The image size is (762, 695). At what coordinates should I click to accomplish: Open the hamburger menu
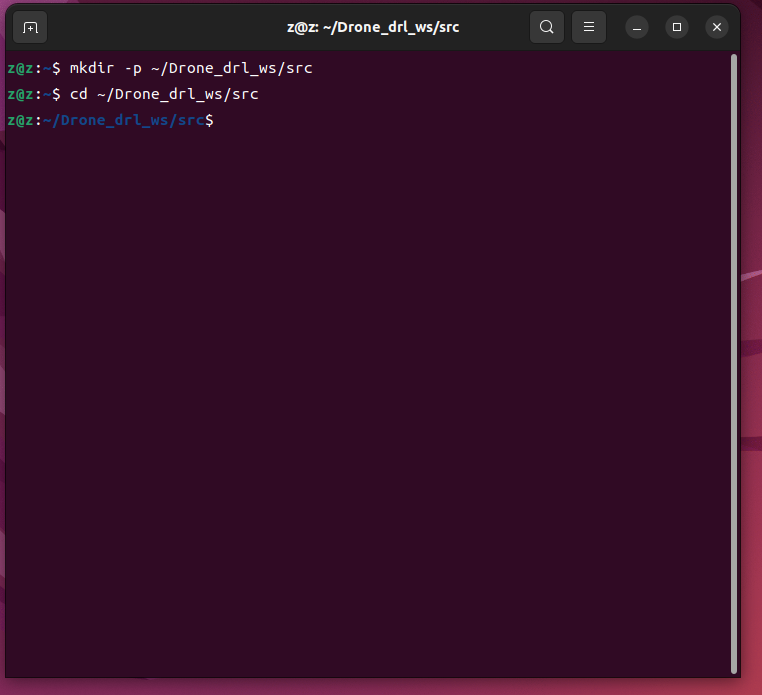click(x=589, y=27)
